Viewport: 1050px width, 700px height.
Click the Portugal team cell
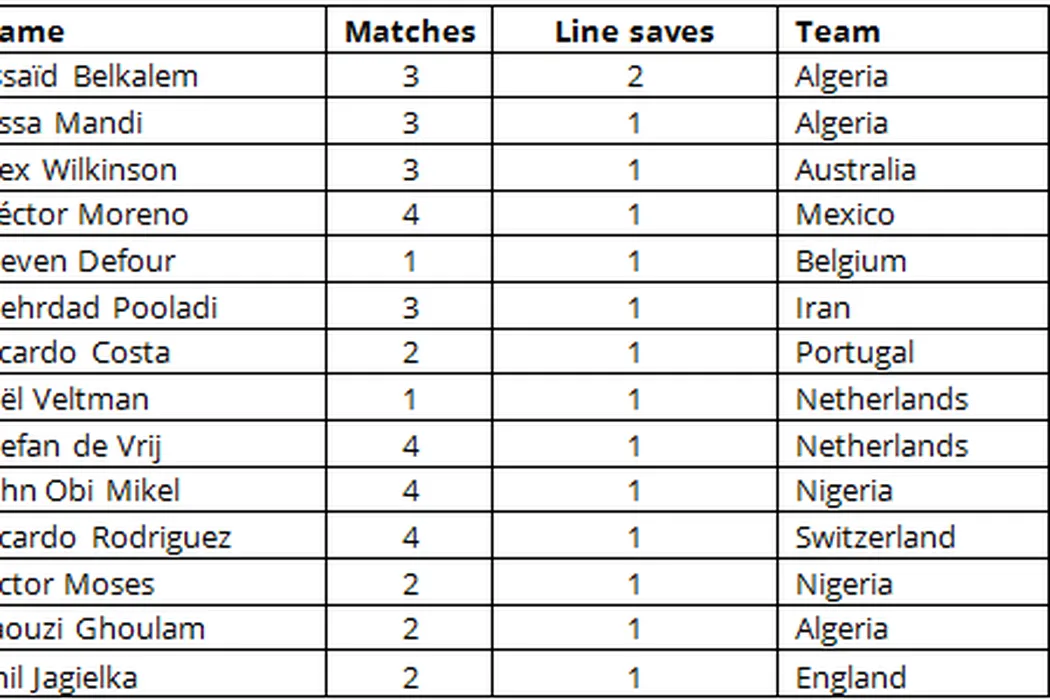pos(855,352)
